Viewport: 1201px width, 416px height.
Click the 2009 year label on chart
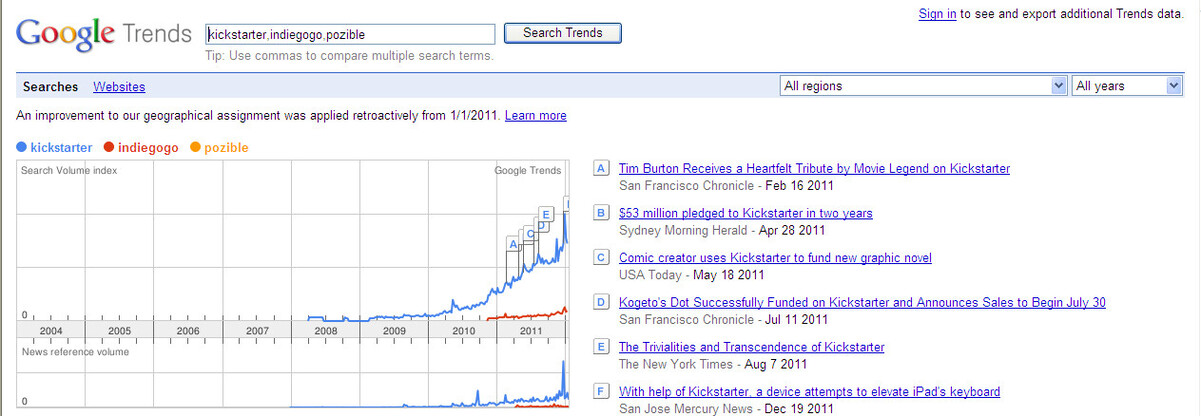394,331
